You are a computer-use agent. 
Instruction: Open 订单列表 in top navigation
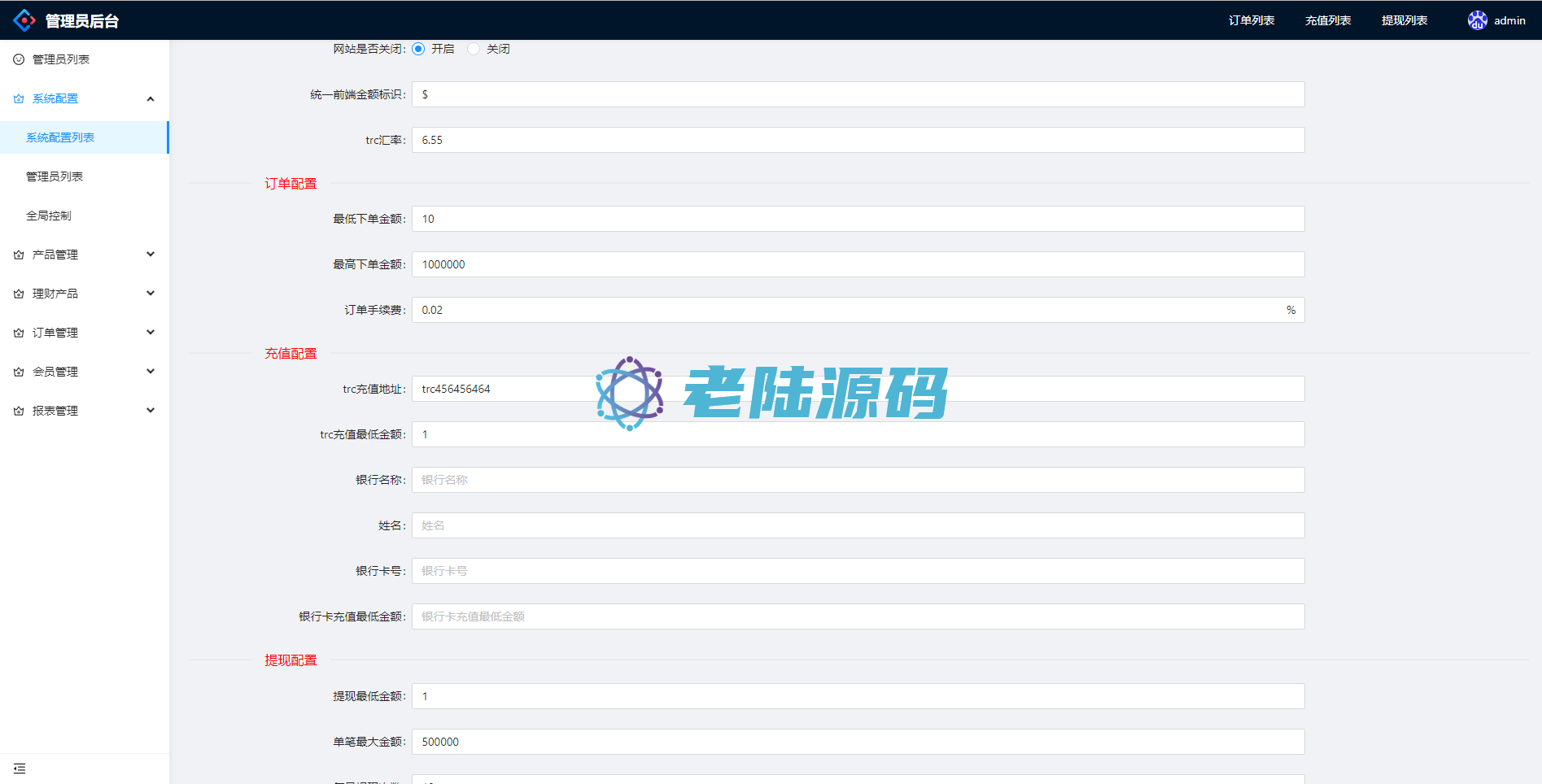tap(1251, 20)
